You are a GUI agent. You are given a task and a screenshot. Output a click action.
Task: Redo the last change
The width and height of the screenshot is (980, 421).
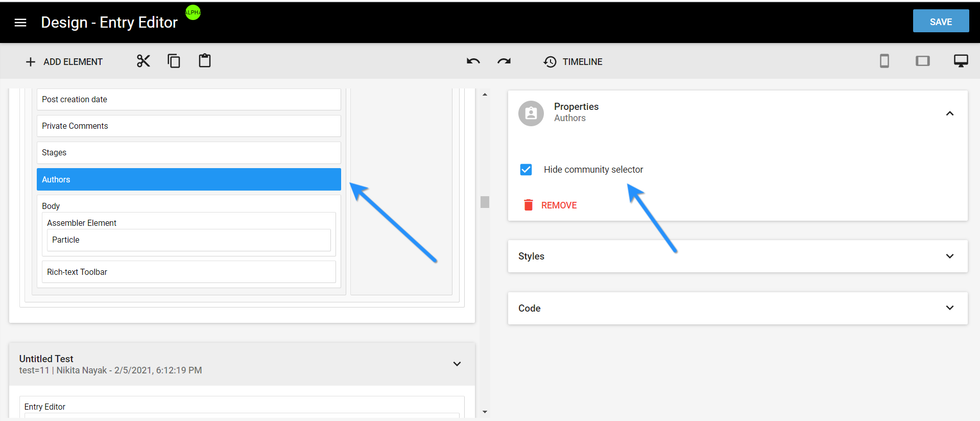(x=504, y=62)
